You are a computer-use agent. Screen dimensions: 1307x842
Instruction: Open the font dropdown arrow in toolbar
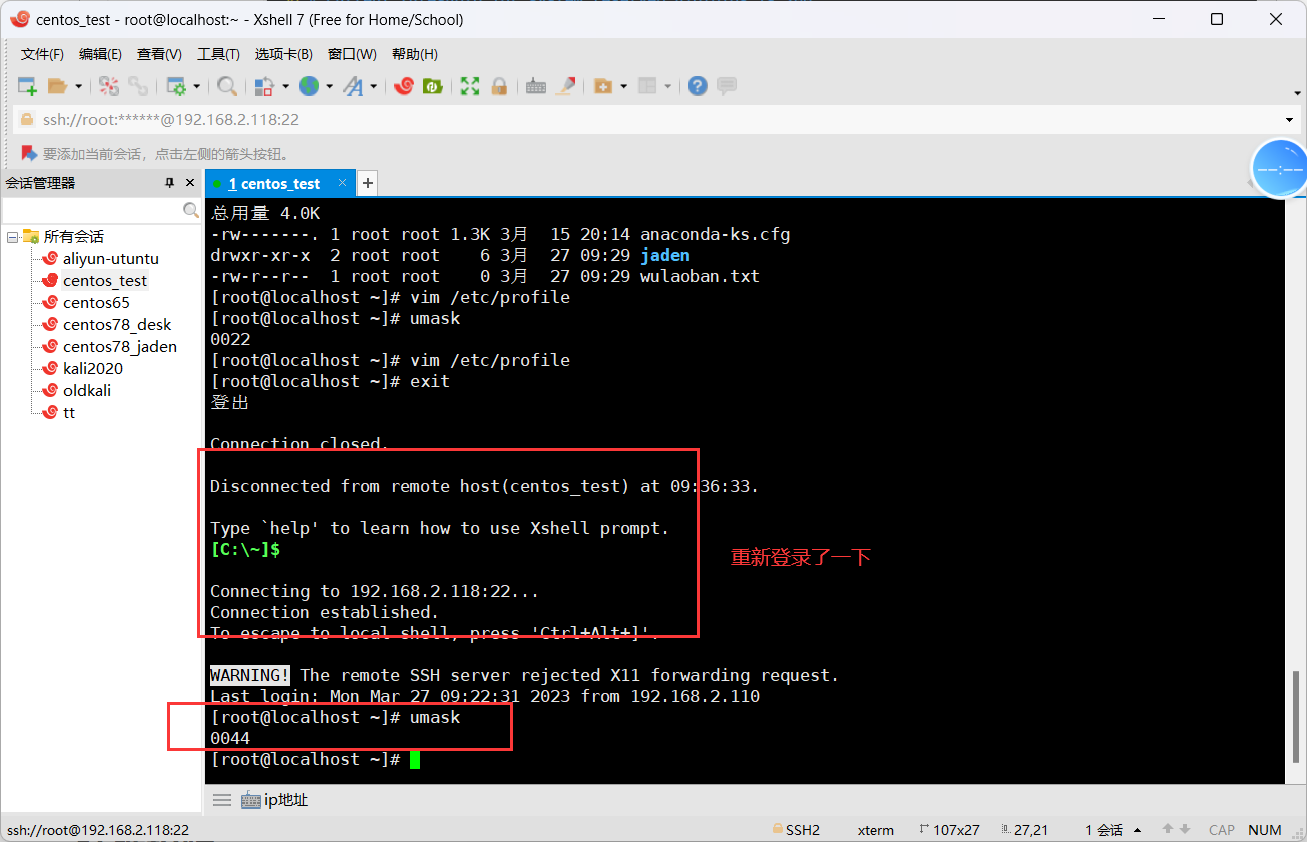click(x=374, y=87)
